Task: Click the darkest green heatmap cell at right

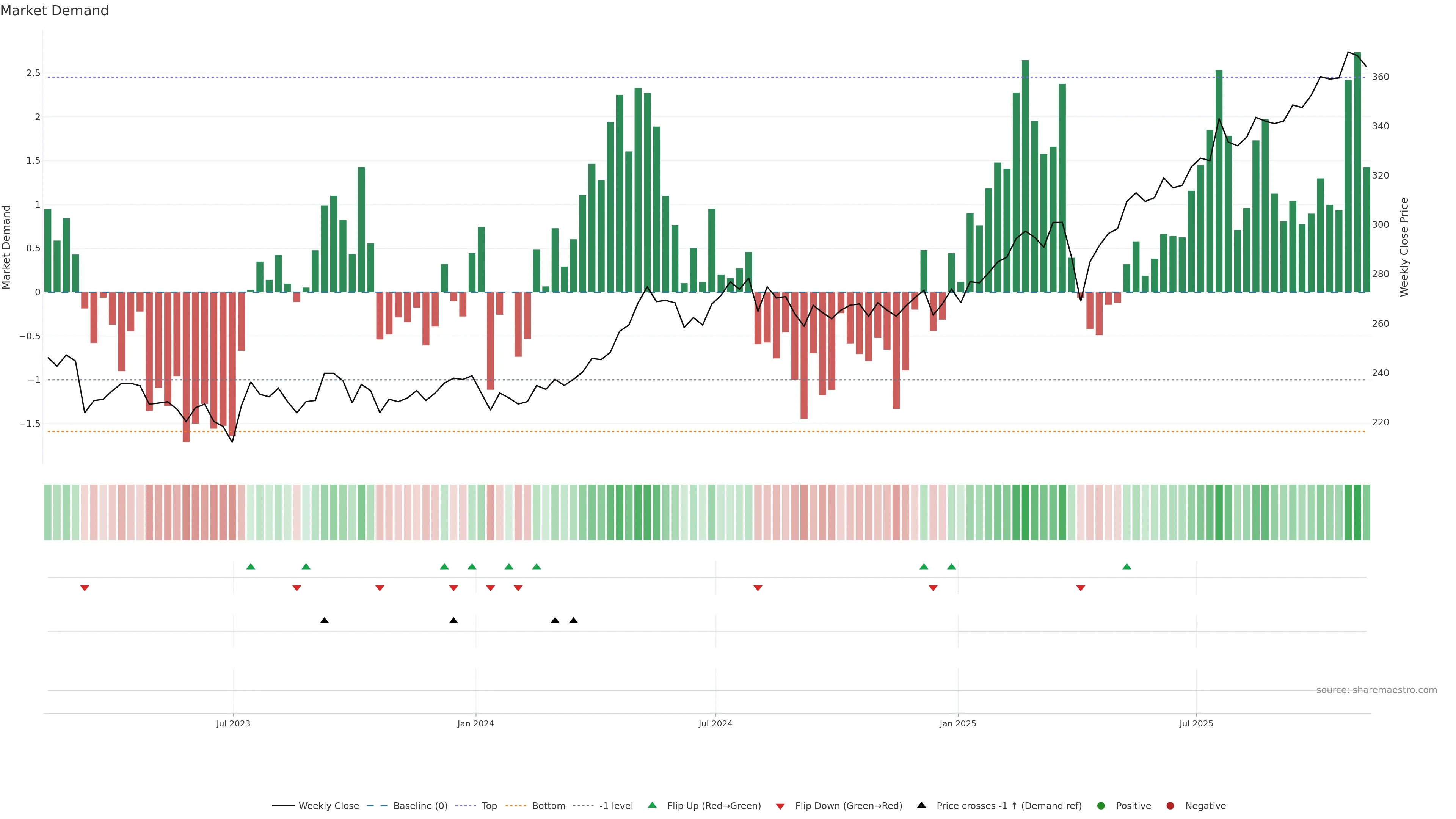Action: coord(1357,512)
